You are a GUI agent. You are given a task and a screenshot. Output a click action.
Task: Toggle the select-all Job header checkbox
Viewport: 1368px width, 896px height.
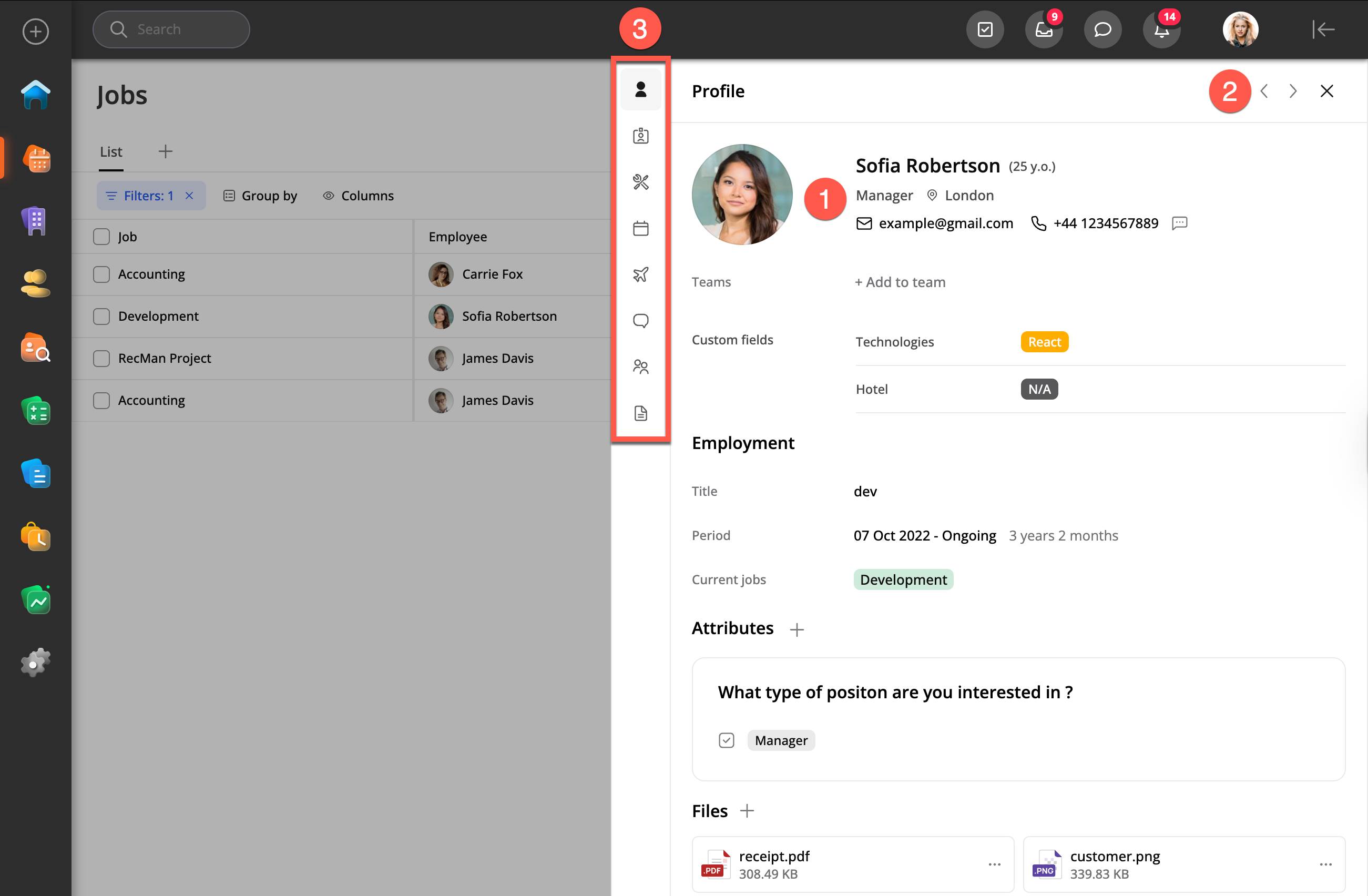click(101, 237)
